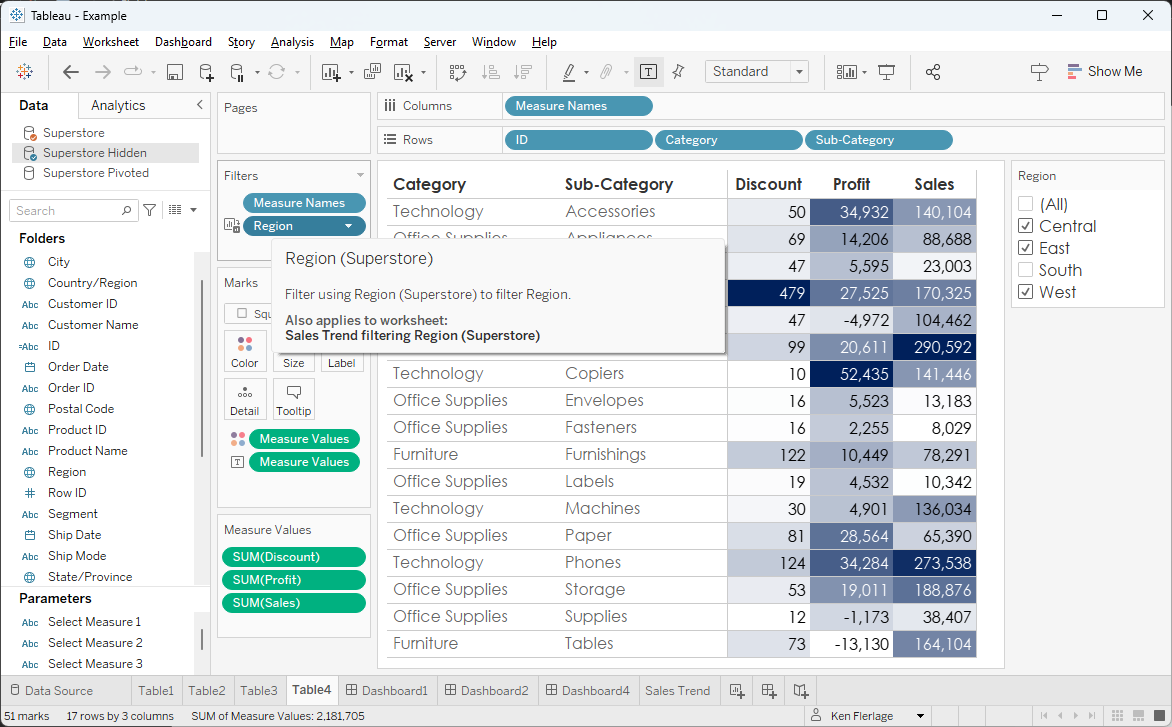The width and height of the screenshot is (1172, 727).
Task: Click the Undo back arrow
Action: (71, 72)
